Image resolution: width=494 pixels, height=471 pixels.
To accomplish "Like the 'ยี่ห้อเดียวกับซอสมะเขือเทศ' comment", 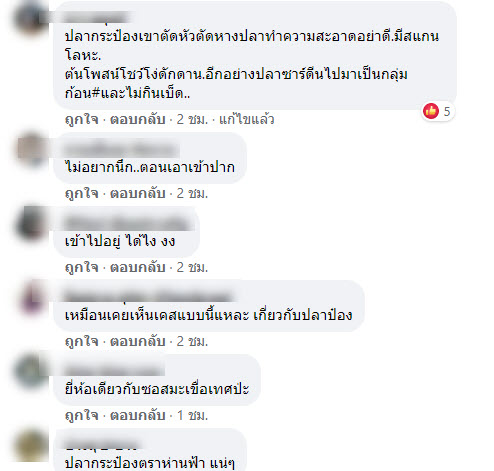I will pyautogui.click(x=81, y=415).
